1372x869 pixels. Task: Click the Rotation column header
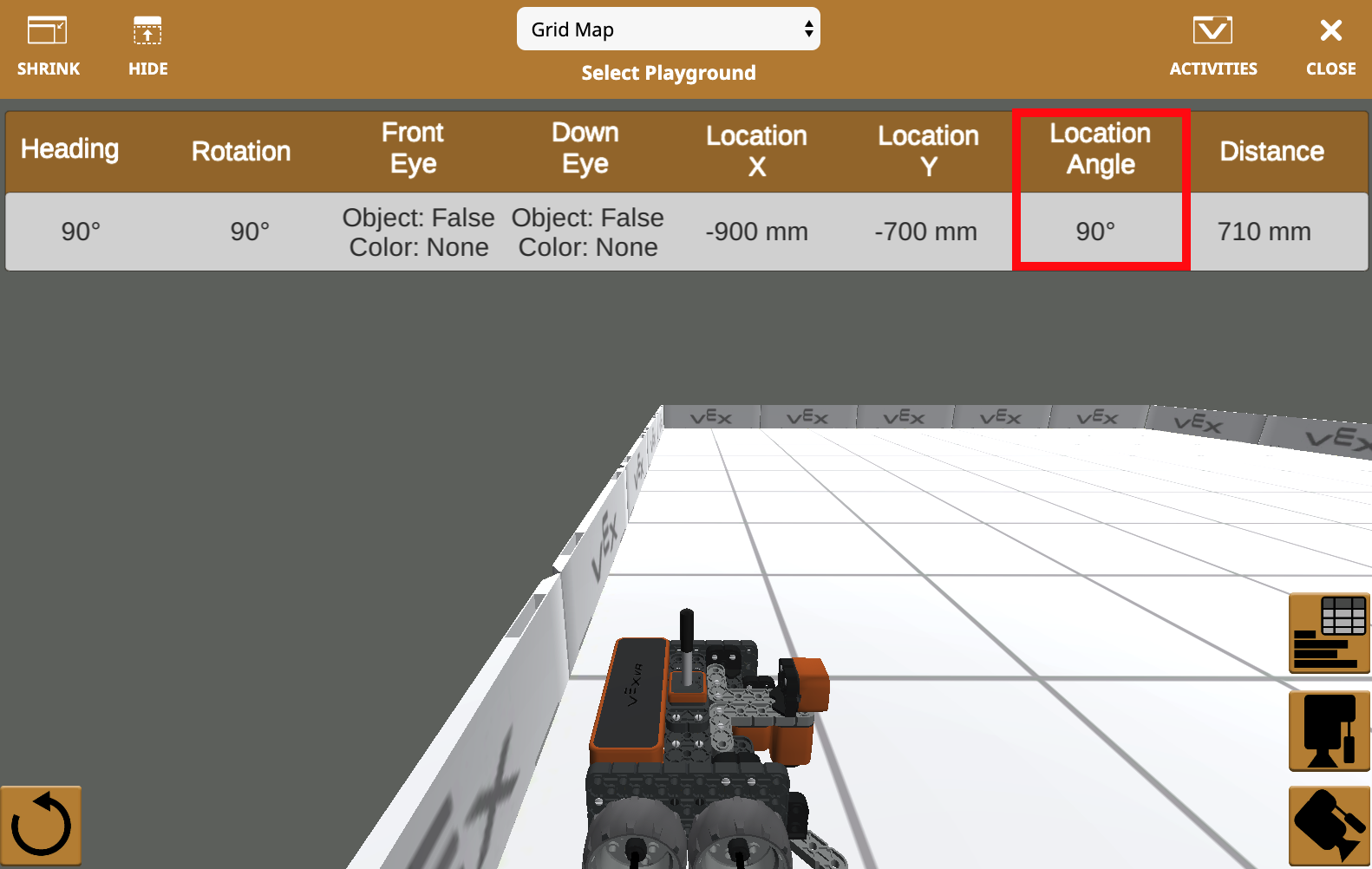point(241,151)
